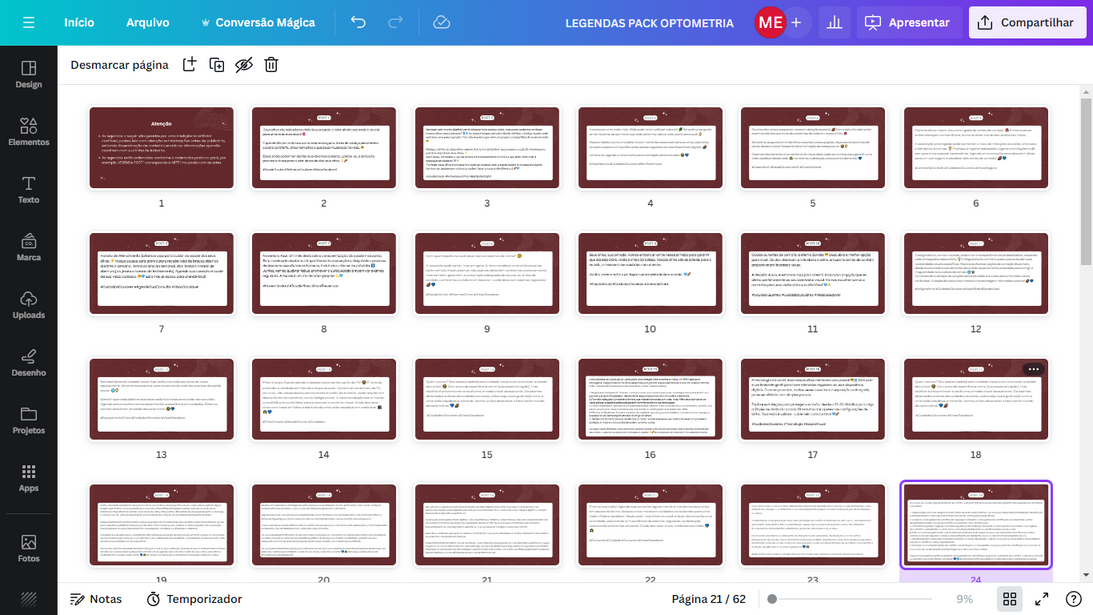Select page 14 thumbnail

point(323,399)
